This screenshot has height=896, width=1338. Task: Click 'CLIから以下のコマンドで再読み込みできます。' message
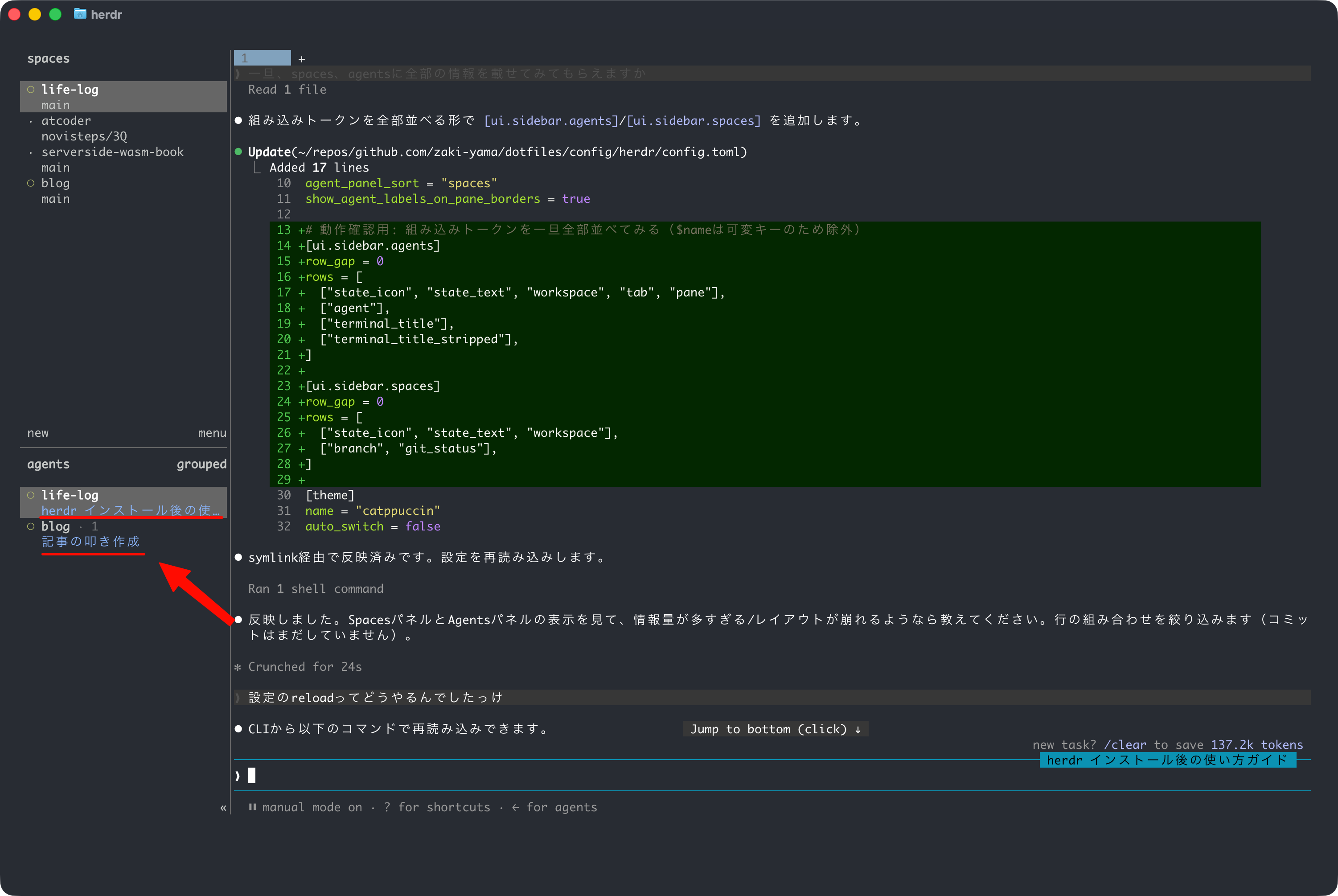tap(398, 729)
